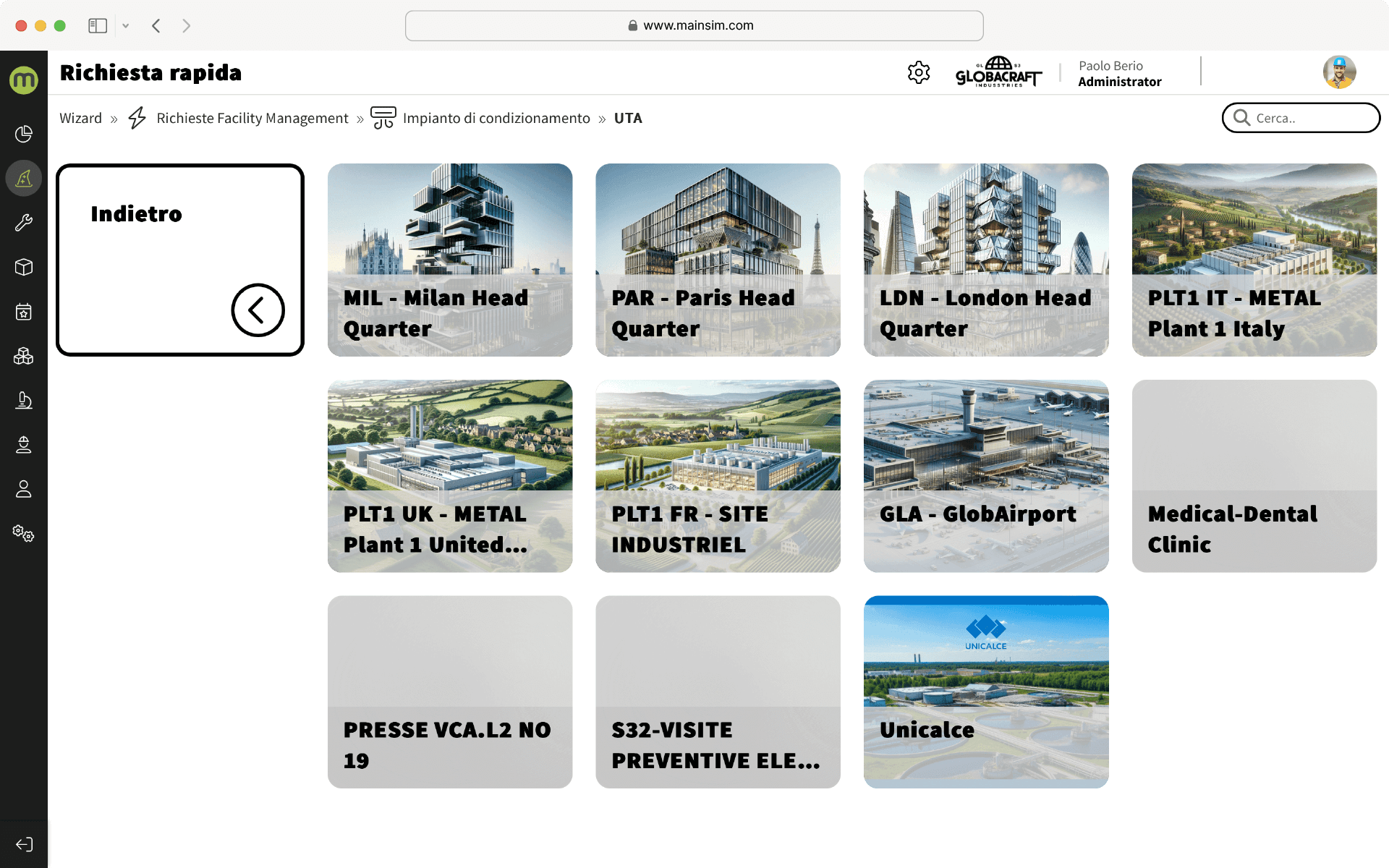Click the Globacraft Industries logo
Viewport: 1389px width, 868px height.
[998, 72]
